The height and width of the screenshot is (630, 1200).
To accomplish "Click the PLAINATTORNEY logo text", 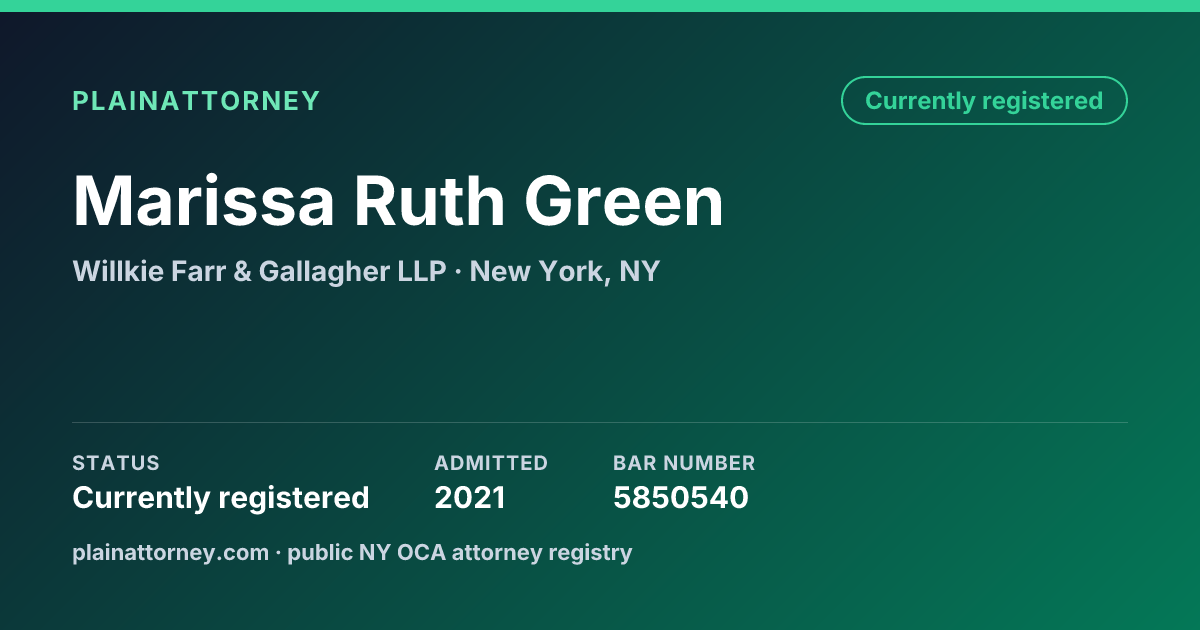I will tap(196, 101).
